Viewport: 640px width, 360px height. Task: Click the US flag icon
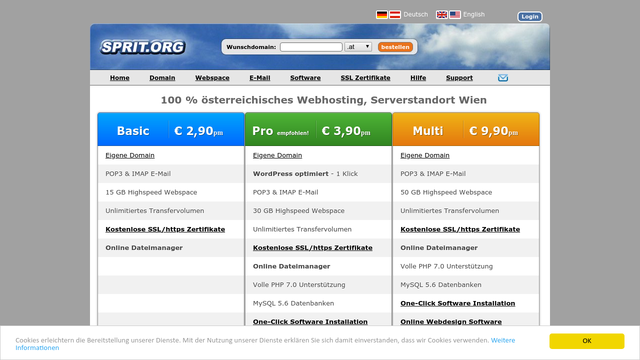click(455, 15)
